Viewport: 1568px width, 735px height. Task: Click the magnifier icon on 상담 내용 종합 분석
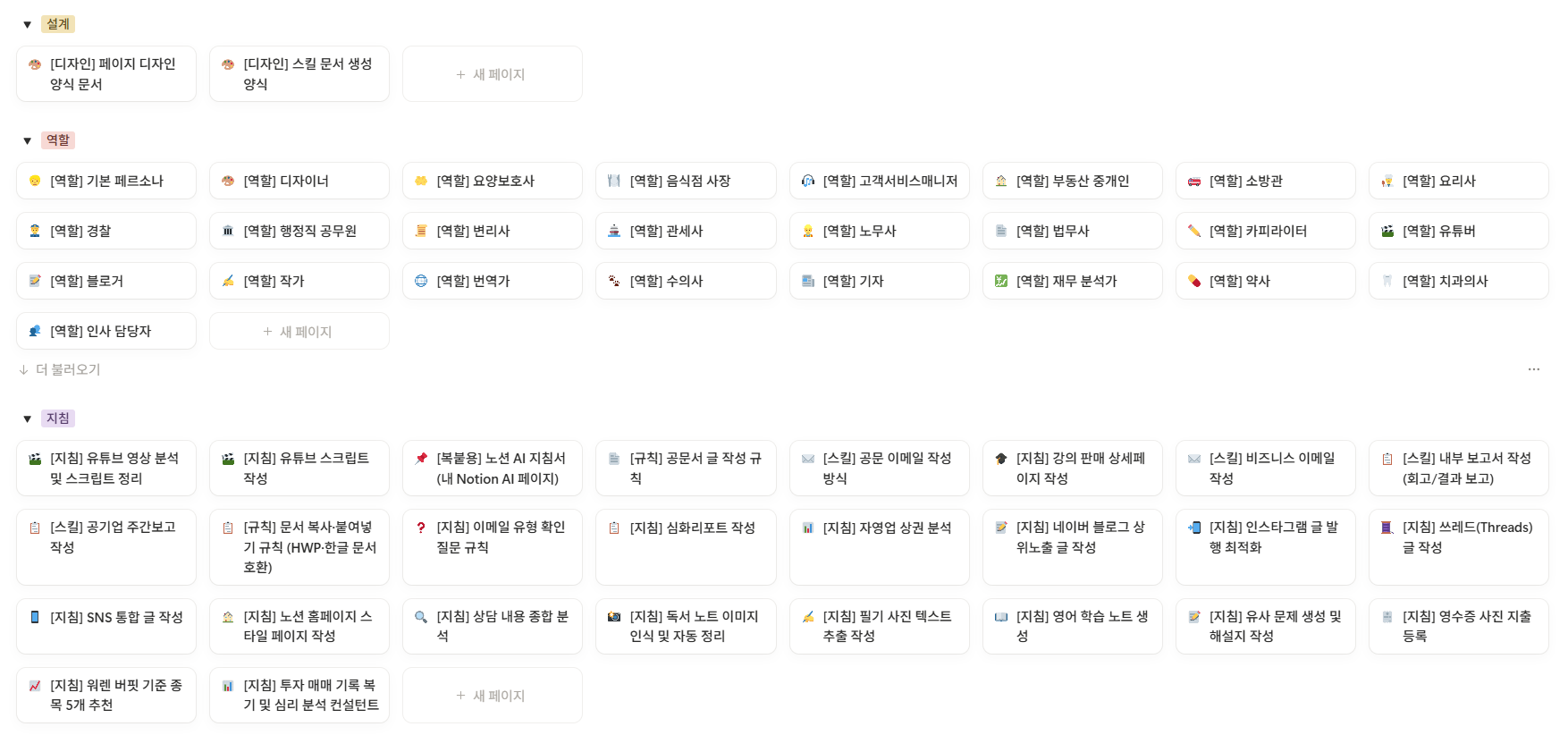421,617
